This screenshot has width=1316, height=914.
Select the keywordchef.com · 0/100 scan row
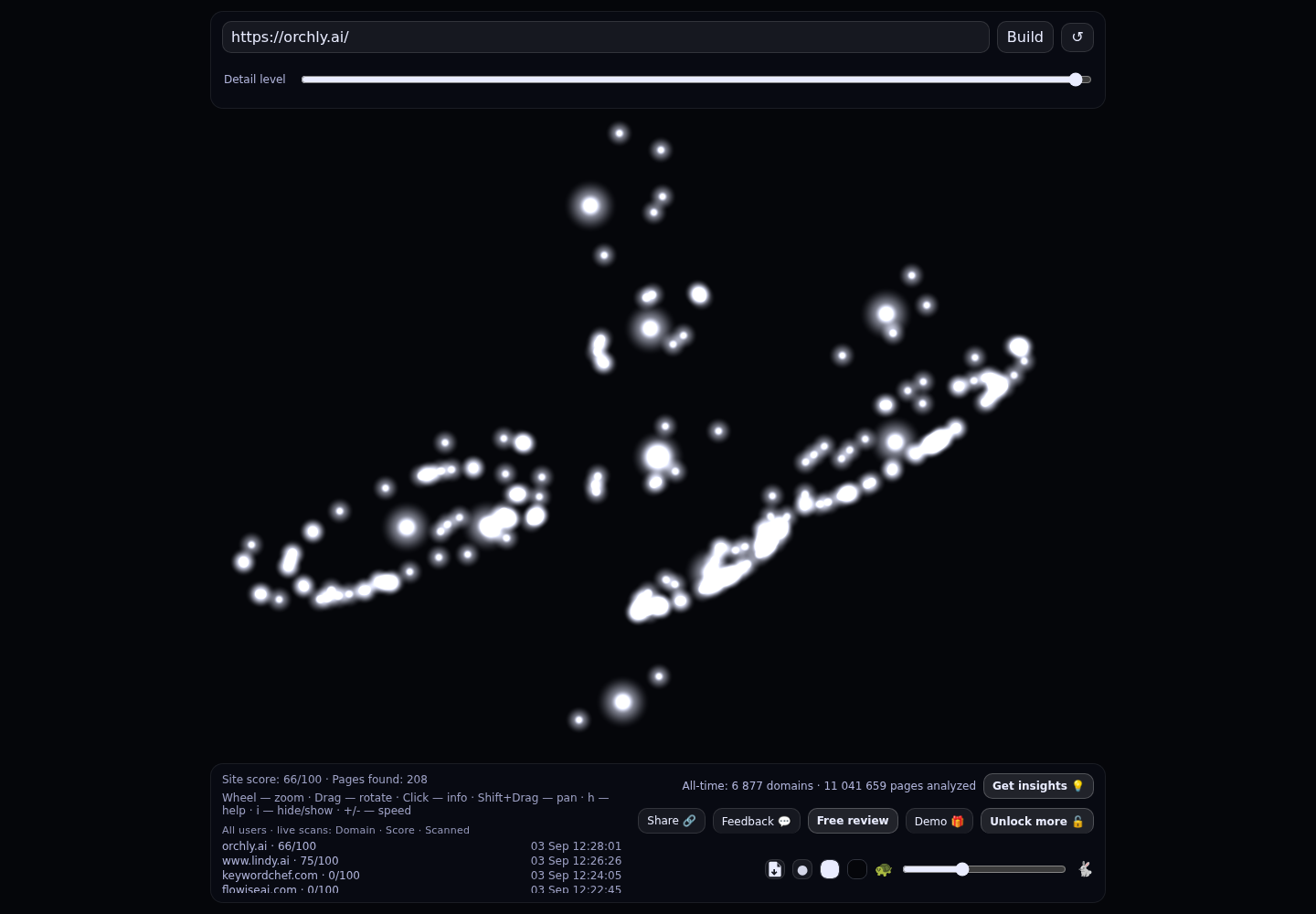coord(421,876)
